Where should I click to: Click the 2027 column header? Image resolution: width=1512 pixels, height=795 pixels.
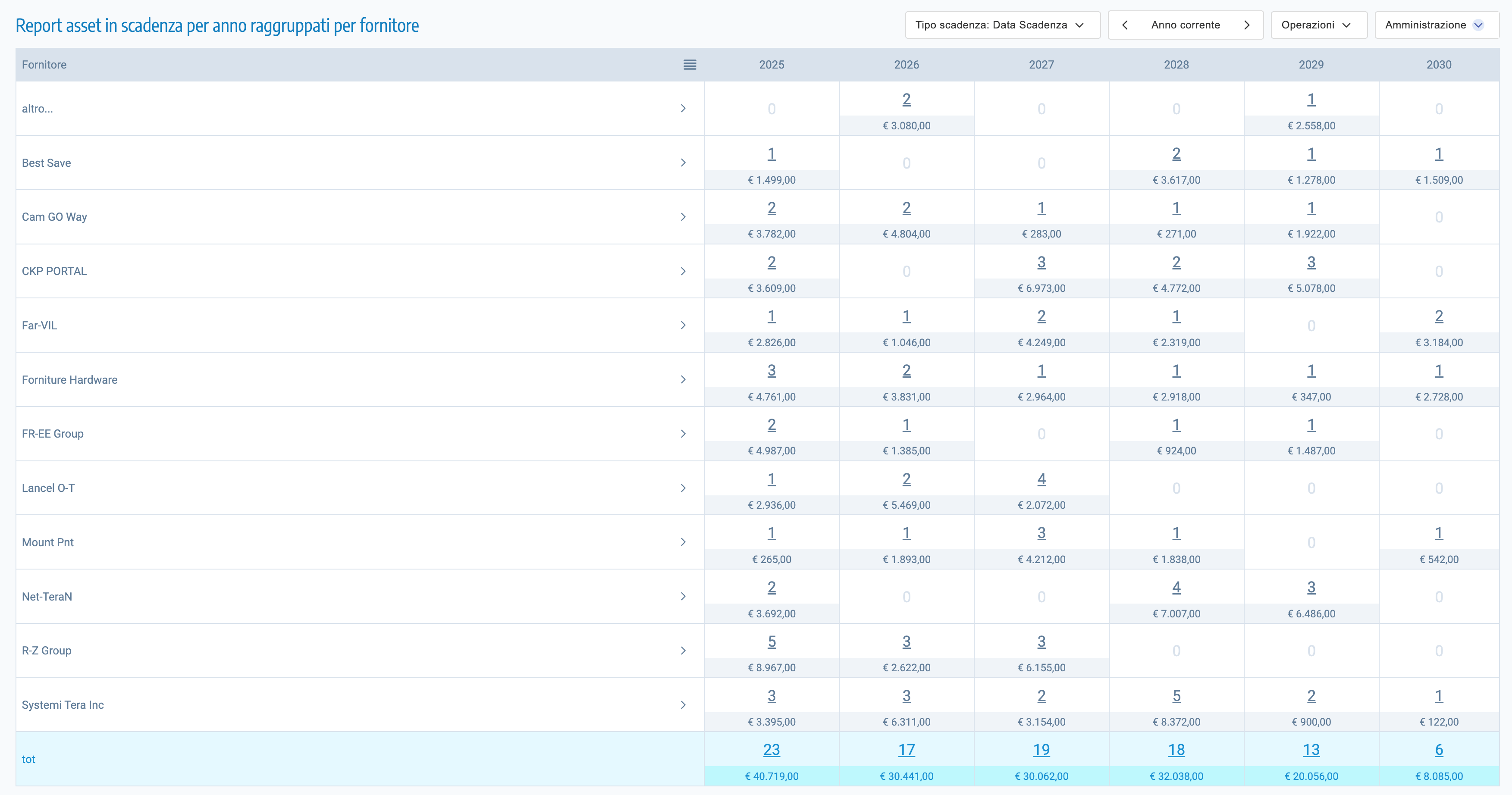tap(1041, 65)
